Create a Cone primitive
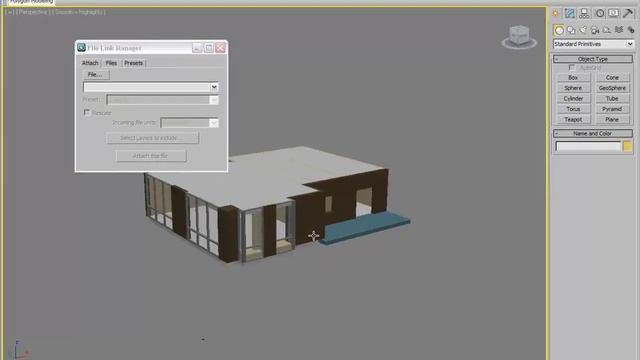Screen dimensions: 640x360 coord(612,78)
